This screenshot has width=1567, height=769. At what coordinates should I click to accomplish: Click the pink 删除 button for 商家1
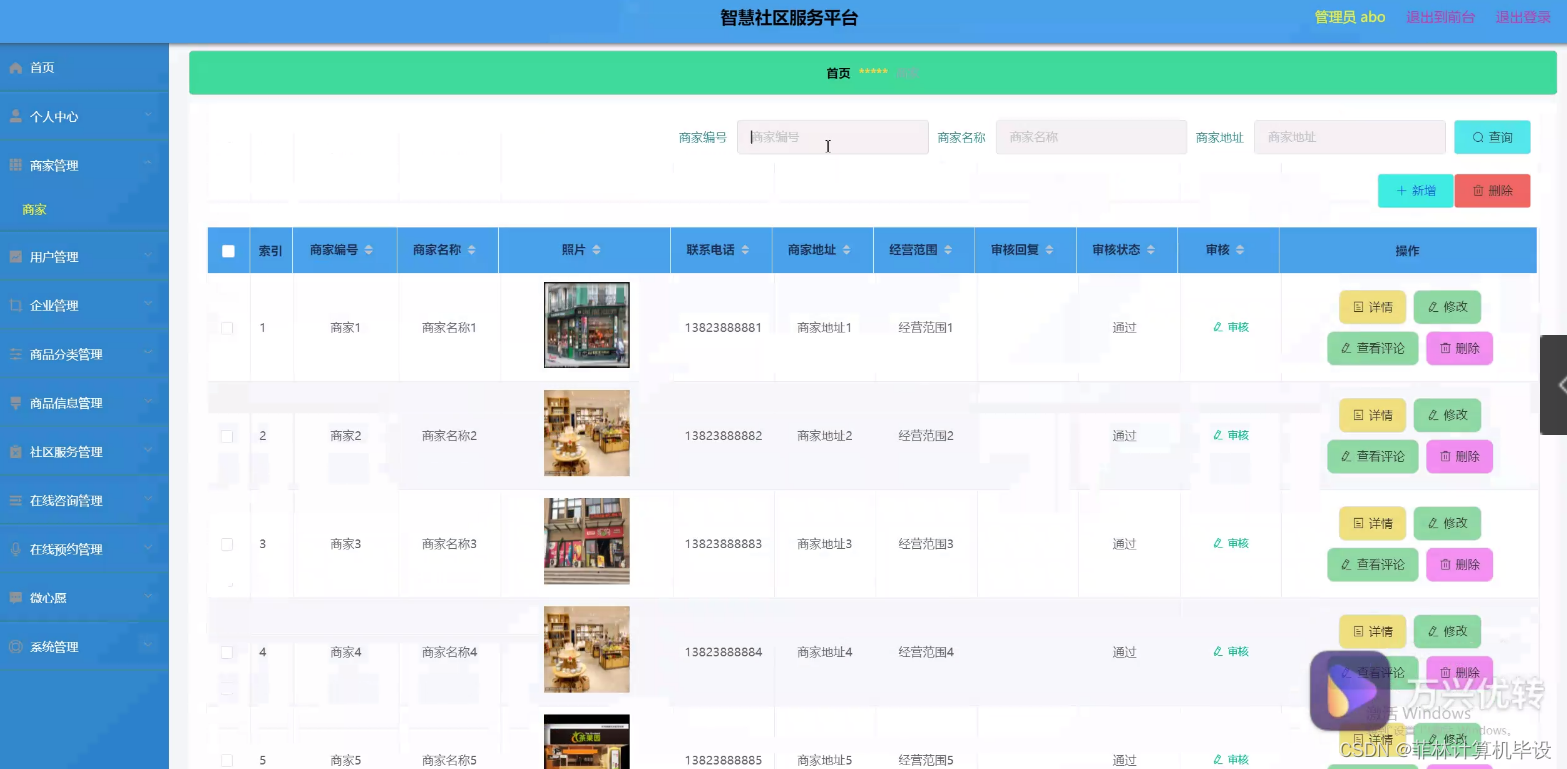[1459, 348]
